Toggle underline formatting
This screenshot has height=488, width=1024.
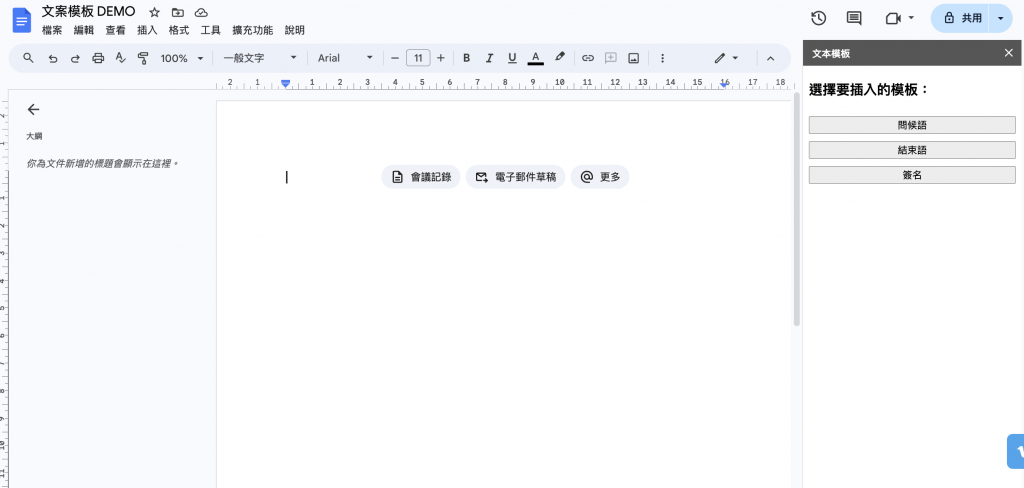[x=512, y=58]
